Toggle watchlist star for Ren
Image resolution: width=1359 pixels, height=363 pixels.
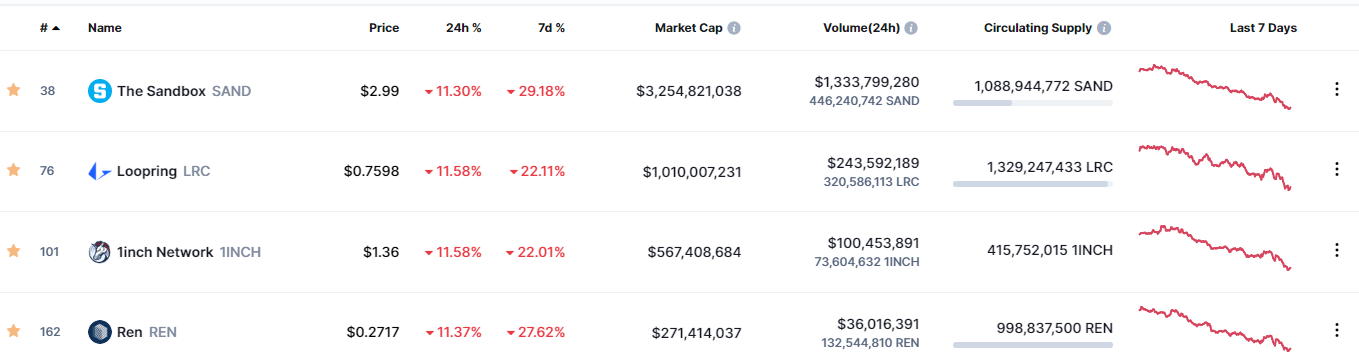click(x=13, y=331)
